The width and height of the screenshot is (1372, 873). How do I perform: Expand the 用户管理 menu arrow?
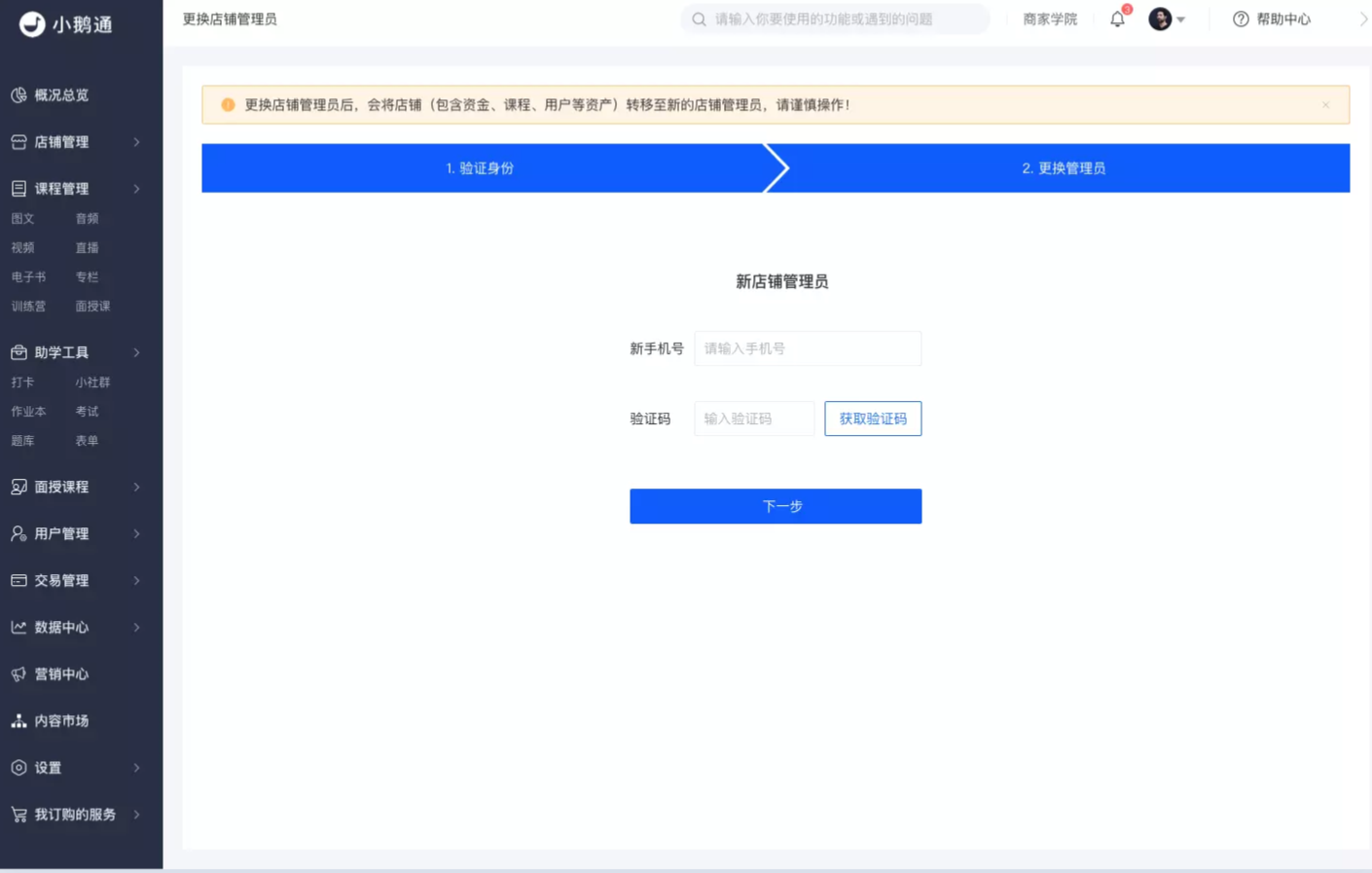point(136,534)
